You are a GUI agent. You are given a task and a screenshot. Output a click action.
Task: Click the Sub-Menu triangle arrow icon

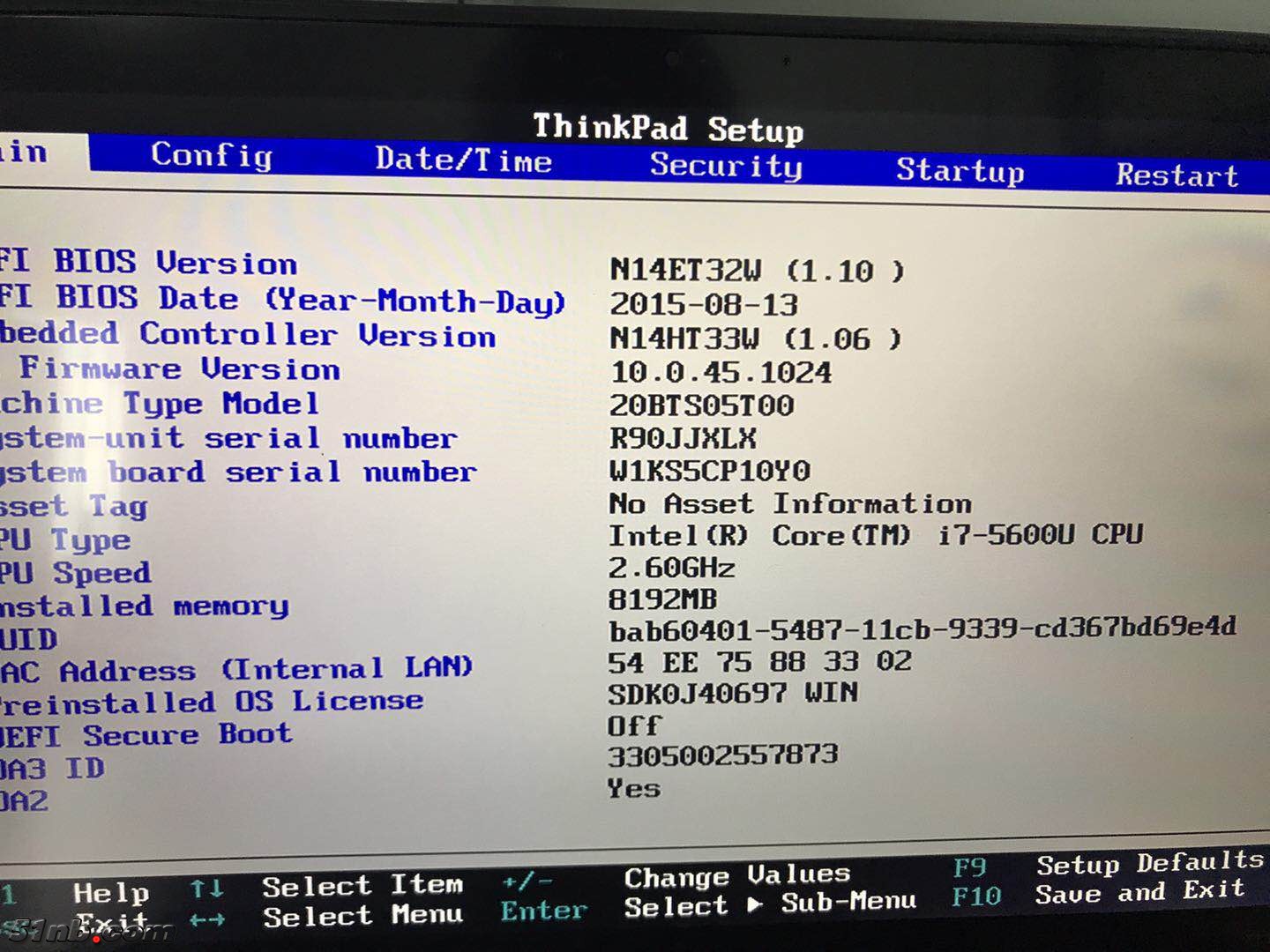click(754, 904)
